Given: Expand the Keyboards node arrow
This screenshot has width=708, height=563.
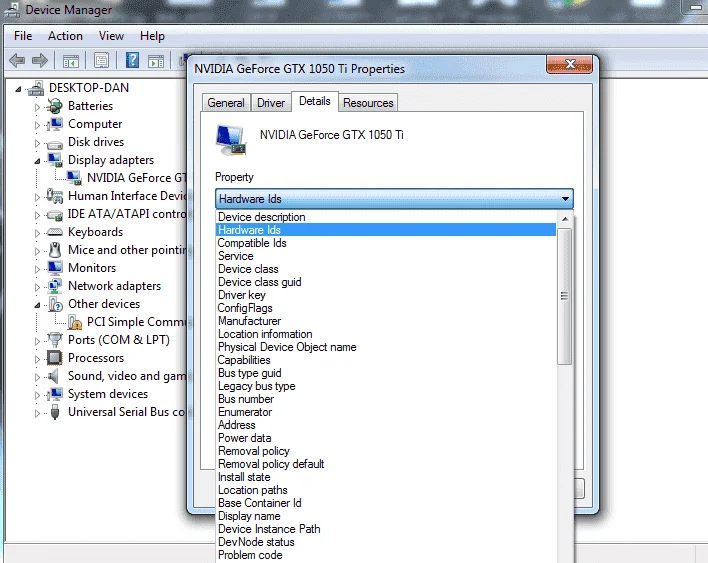Looking at the screenshot, I should 37,233.
